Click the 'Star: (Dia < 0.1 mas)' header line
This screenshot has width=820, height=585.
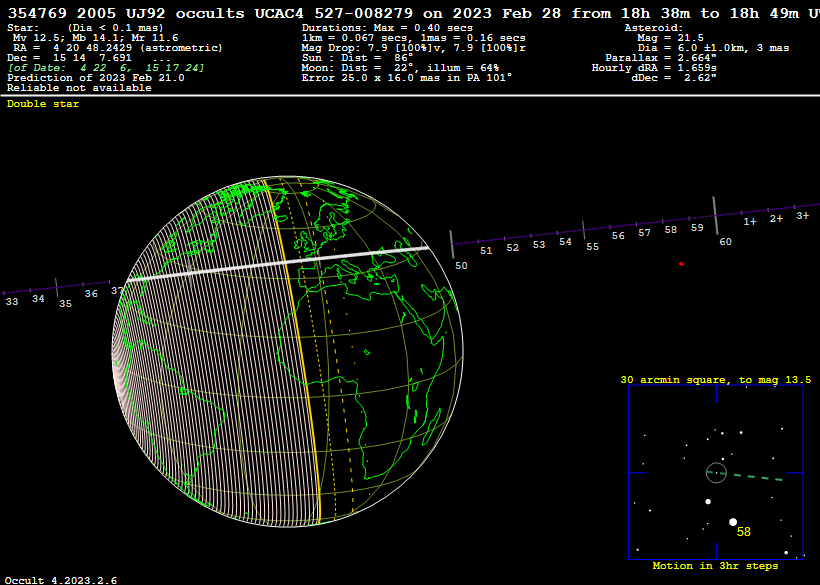[85, 28]
